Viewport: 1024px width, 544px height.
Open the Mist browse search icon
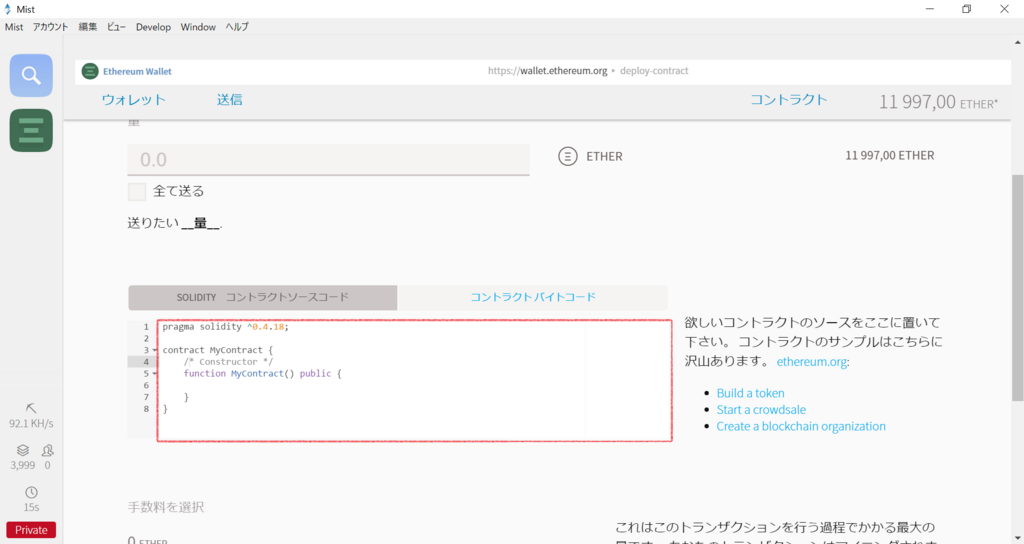[x=31, y=75]
